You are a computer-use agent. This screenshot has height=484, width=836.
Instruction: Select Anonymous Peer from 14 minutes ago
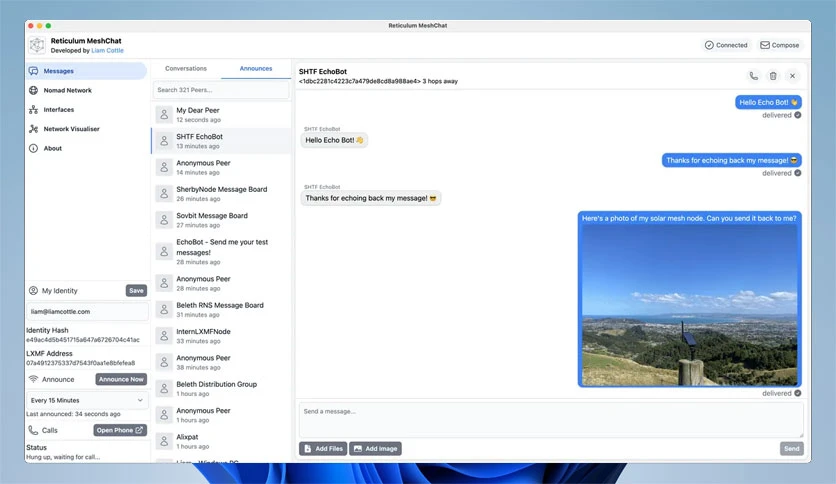(221, 167)
